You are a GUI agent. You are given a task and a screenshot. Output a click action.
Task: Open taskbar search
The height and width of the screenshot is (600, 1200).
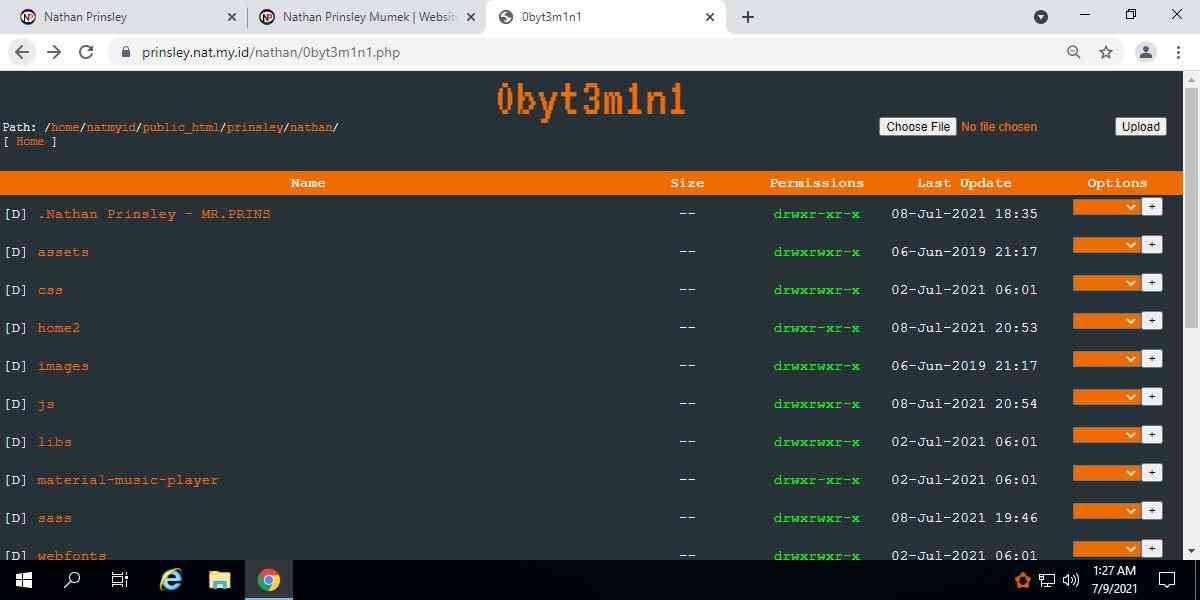click(x=72, y=580)
